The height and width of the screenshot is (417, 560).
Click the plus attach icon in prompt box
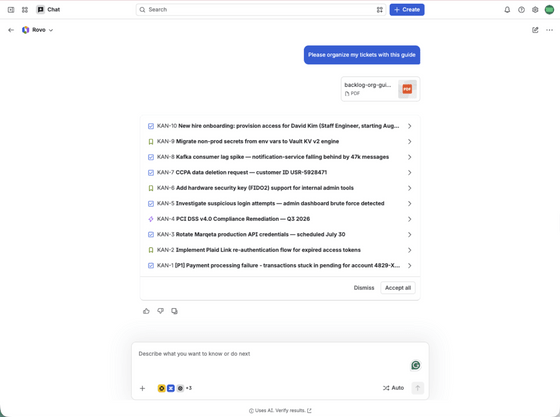(x=142, y=388)
